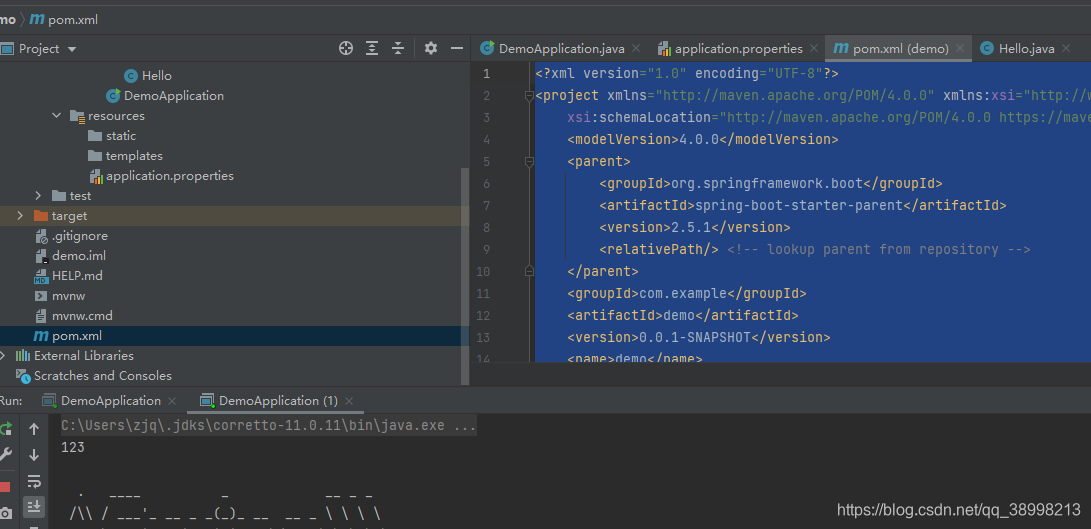1091x529 pixels.
Task: Close the DemoApplication run tab
Action: [x=172, y=401]
